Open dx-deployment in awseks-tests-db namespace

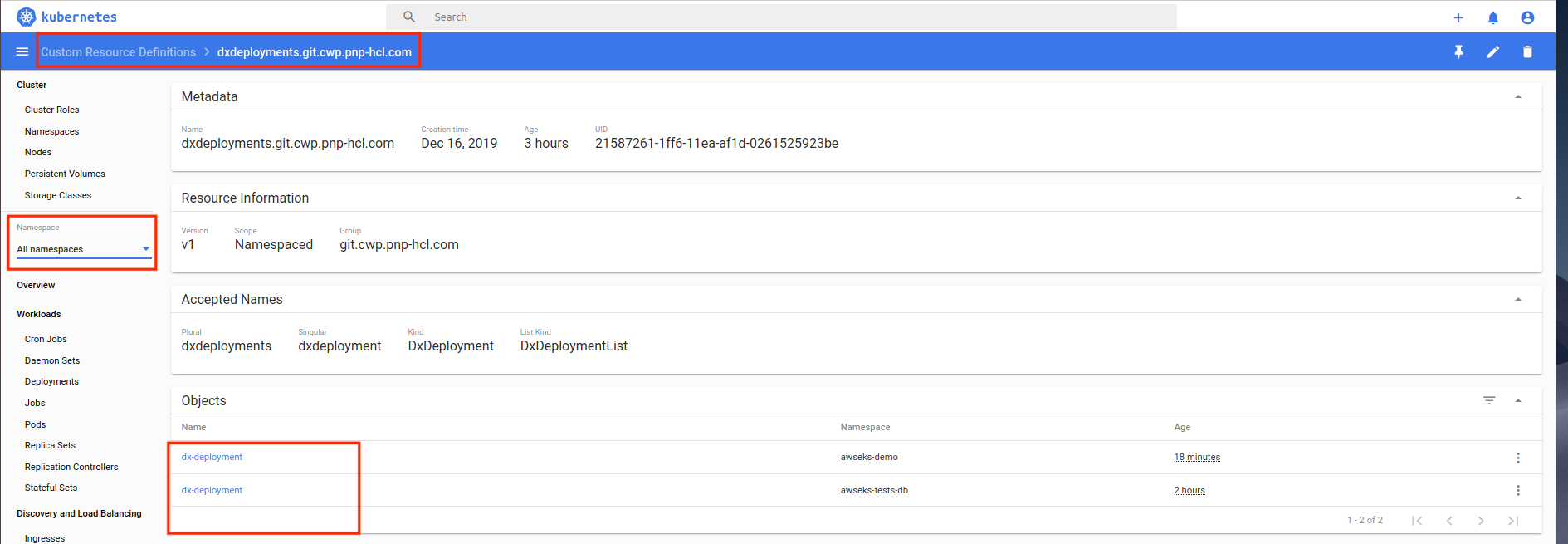[x=212, y=490]
